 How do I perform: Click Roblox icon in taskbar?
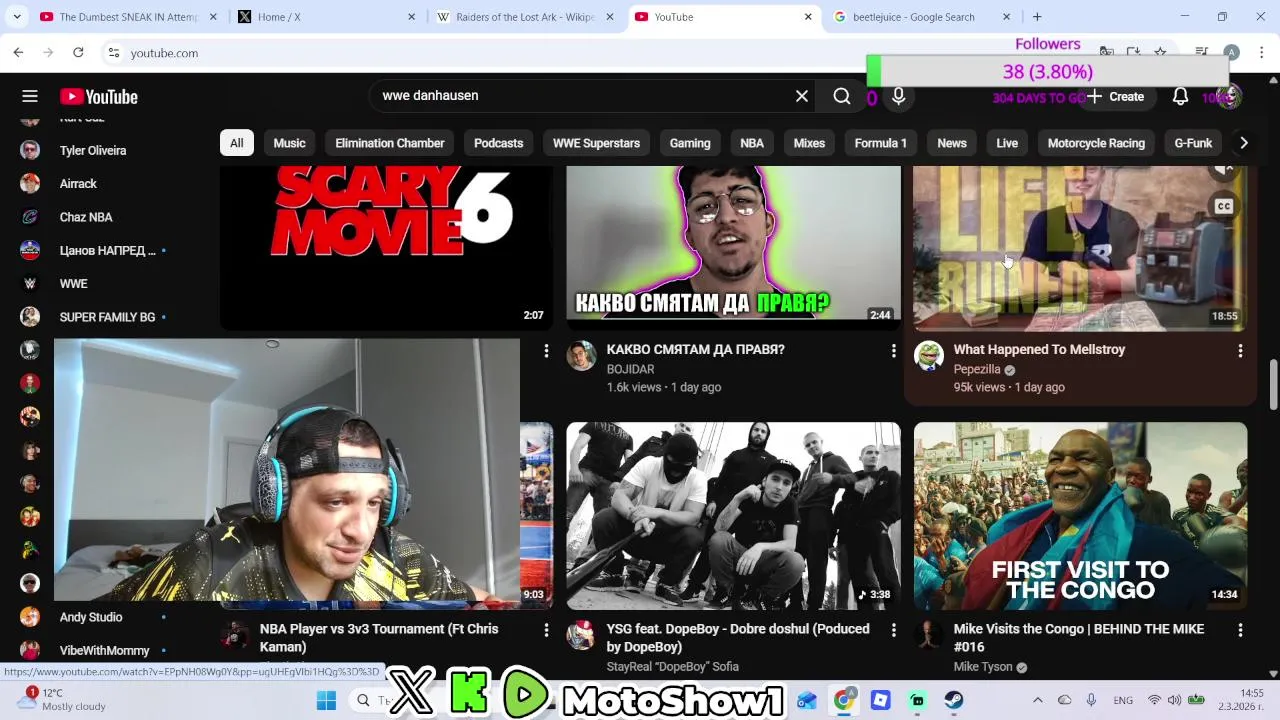point(880,701)
